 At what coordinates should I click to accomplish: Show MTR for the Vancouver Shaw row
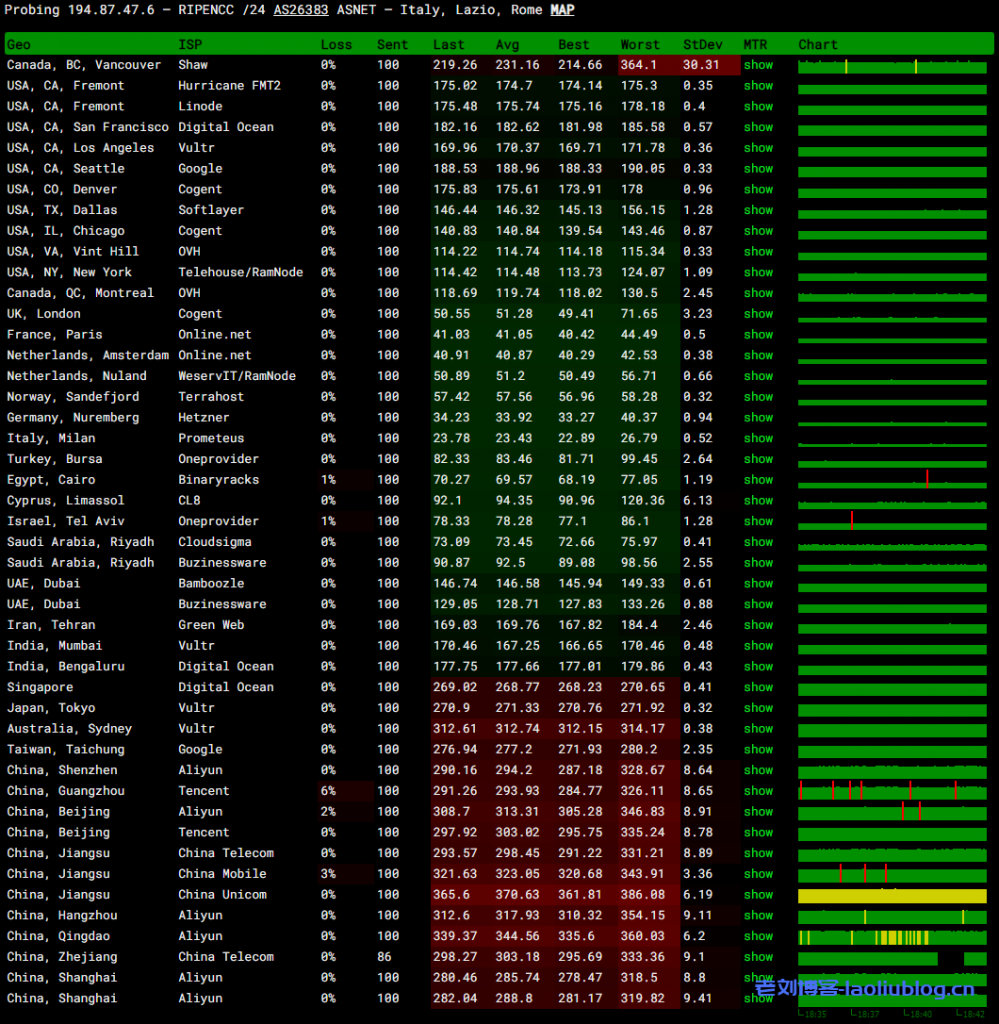[758, 65]
